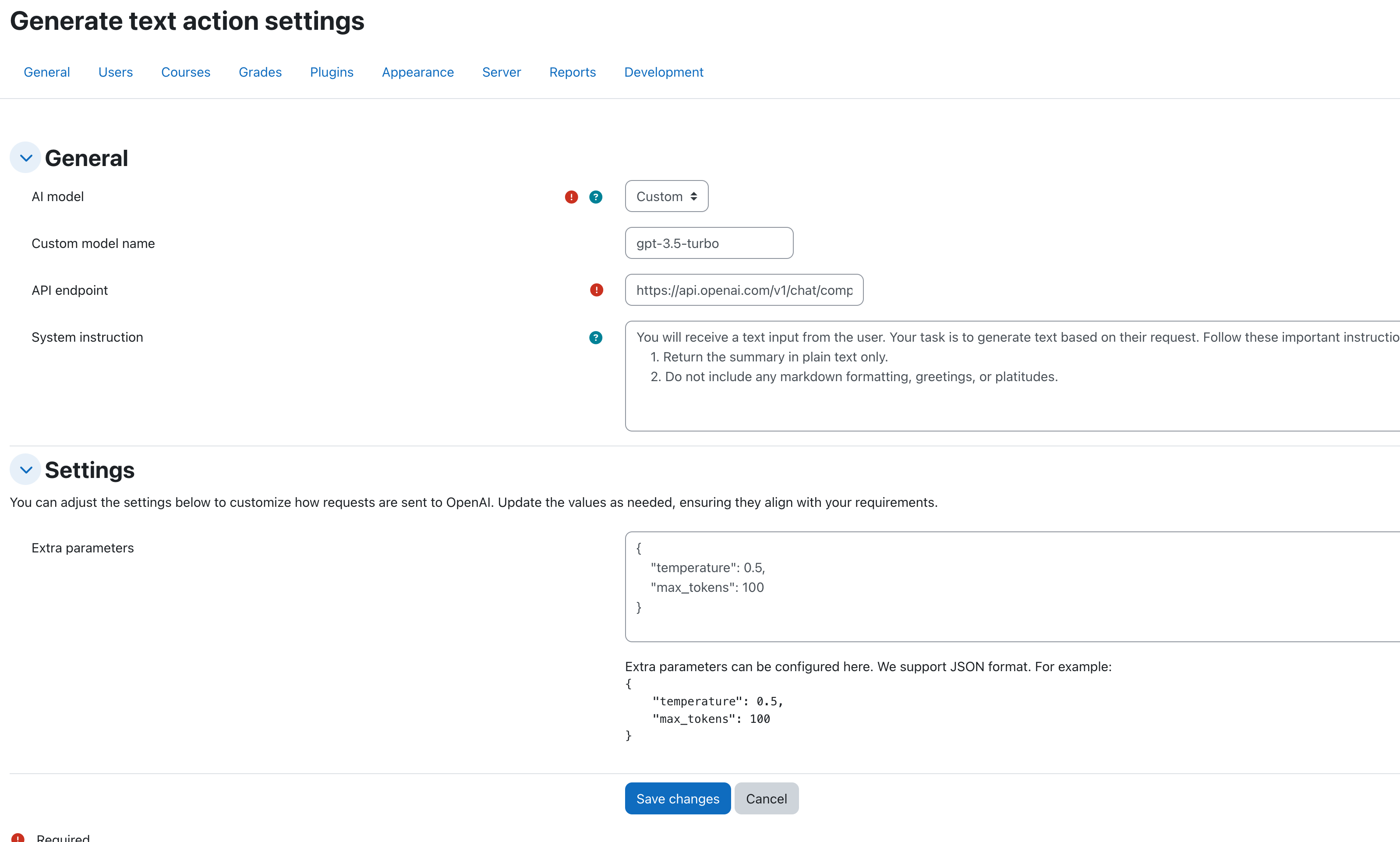Open the General admin tab
1400x842 pixels.
click(46, 72)
